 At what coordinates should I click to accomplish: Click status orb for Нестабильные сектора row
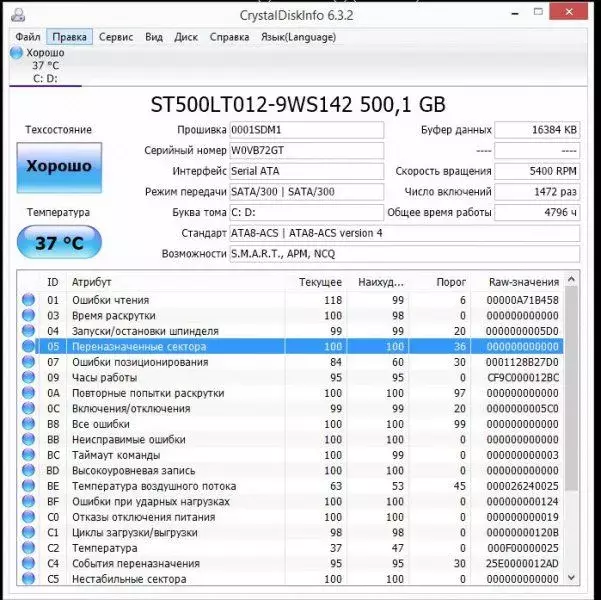28,579
